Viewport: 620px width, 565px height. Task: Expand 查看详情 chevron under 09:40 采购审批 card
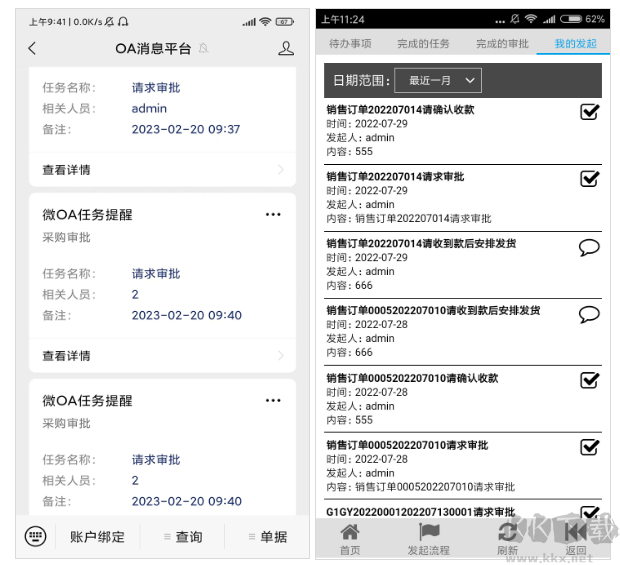pyautogui.click(x=281, y=355)
